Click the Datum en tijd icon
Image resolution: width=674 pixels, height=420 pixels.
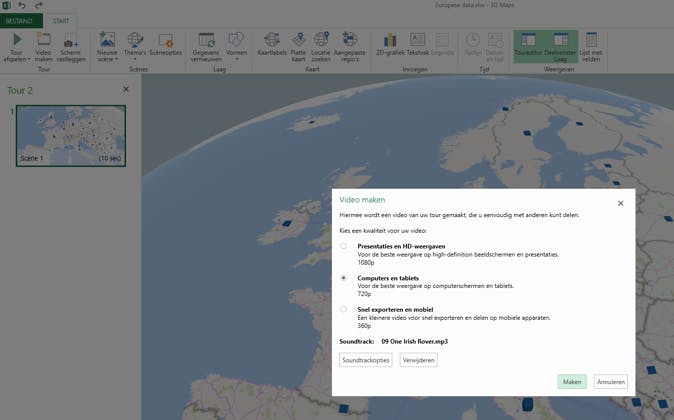[495, 40]
